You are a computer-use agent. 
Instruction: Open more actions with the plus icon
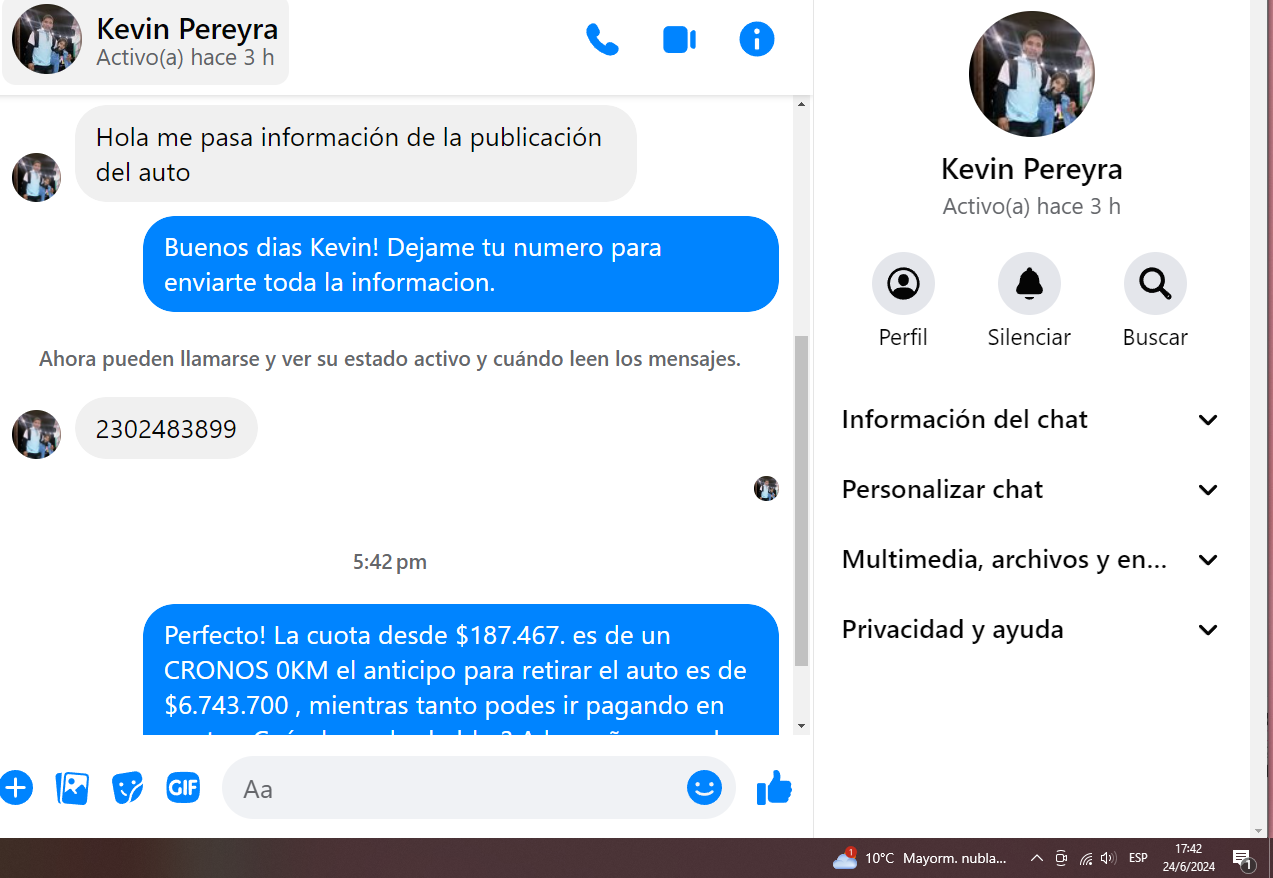[16, 788]
